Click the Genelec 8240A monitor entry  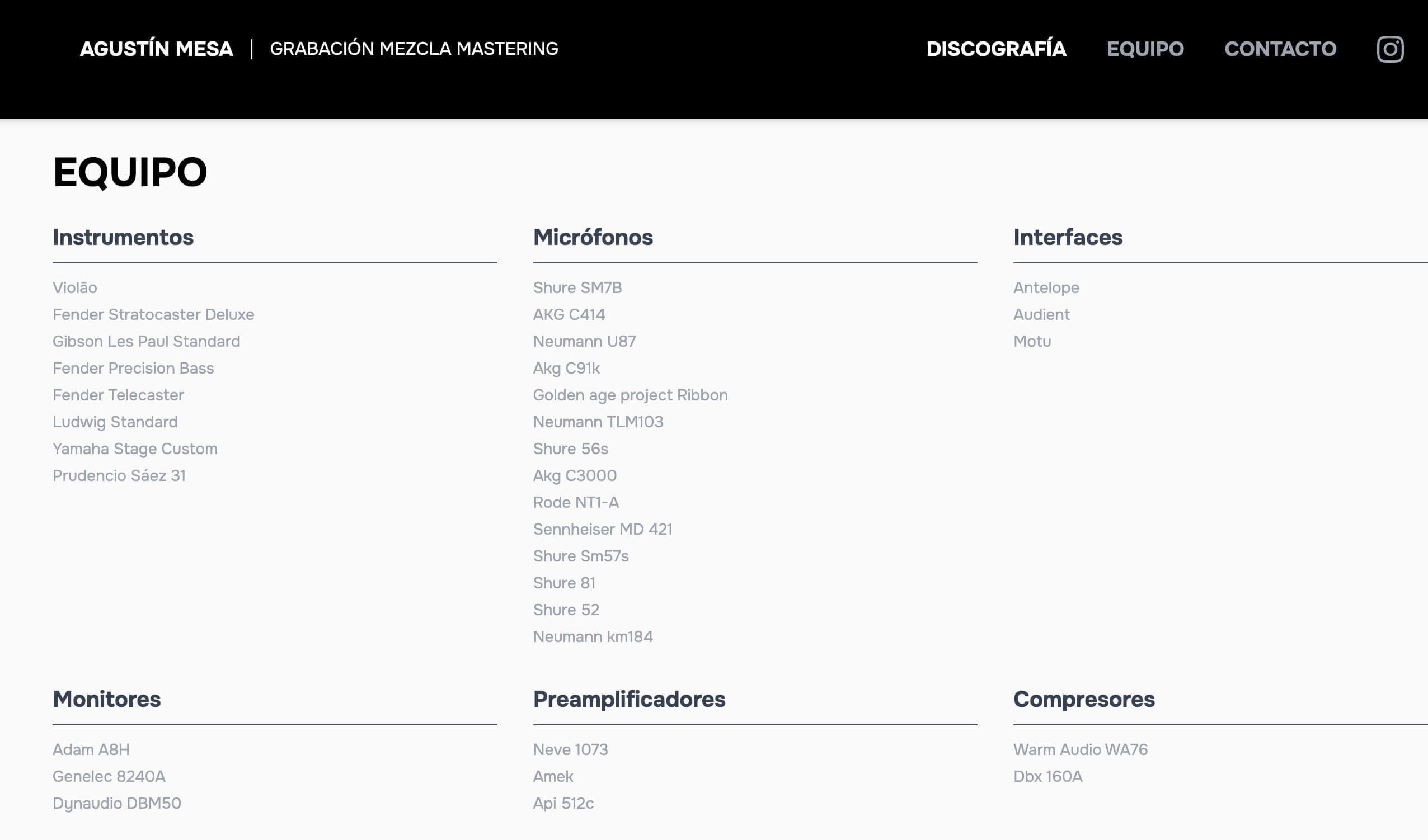coord(109,776)
